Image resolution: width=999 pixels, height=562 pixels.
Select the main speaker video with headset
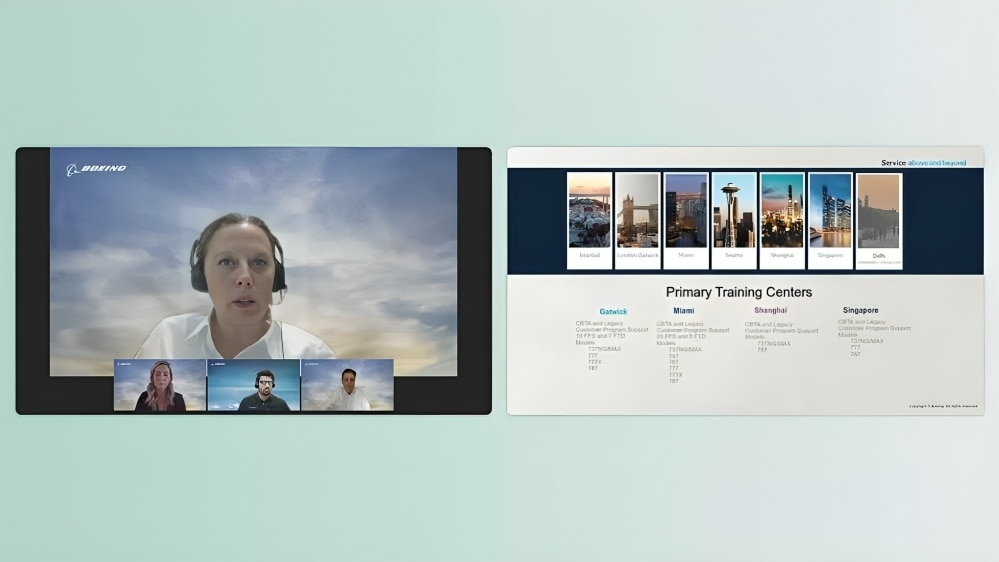point(254,261)
